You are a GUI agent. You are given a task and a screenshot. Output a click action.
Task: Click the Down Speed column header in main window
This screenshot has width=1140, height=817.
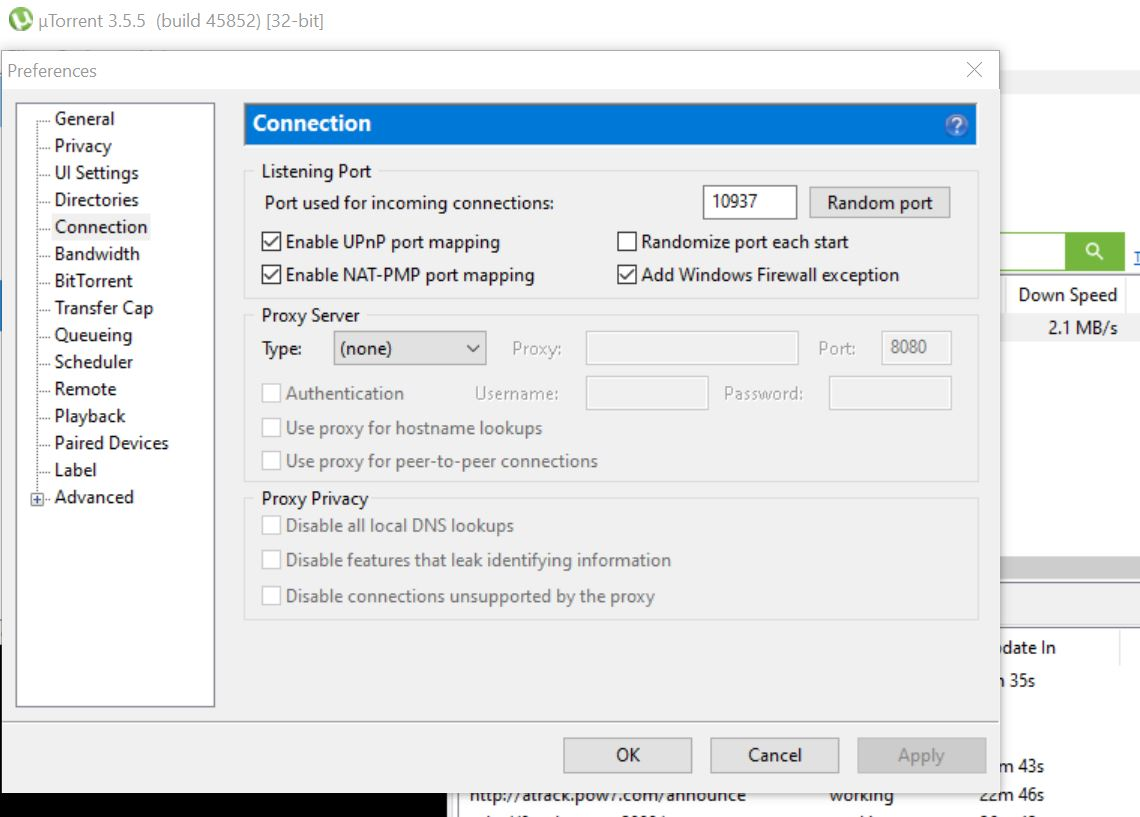click(x=1067, y=295)
